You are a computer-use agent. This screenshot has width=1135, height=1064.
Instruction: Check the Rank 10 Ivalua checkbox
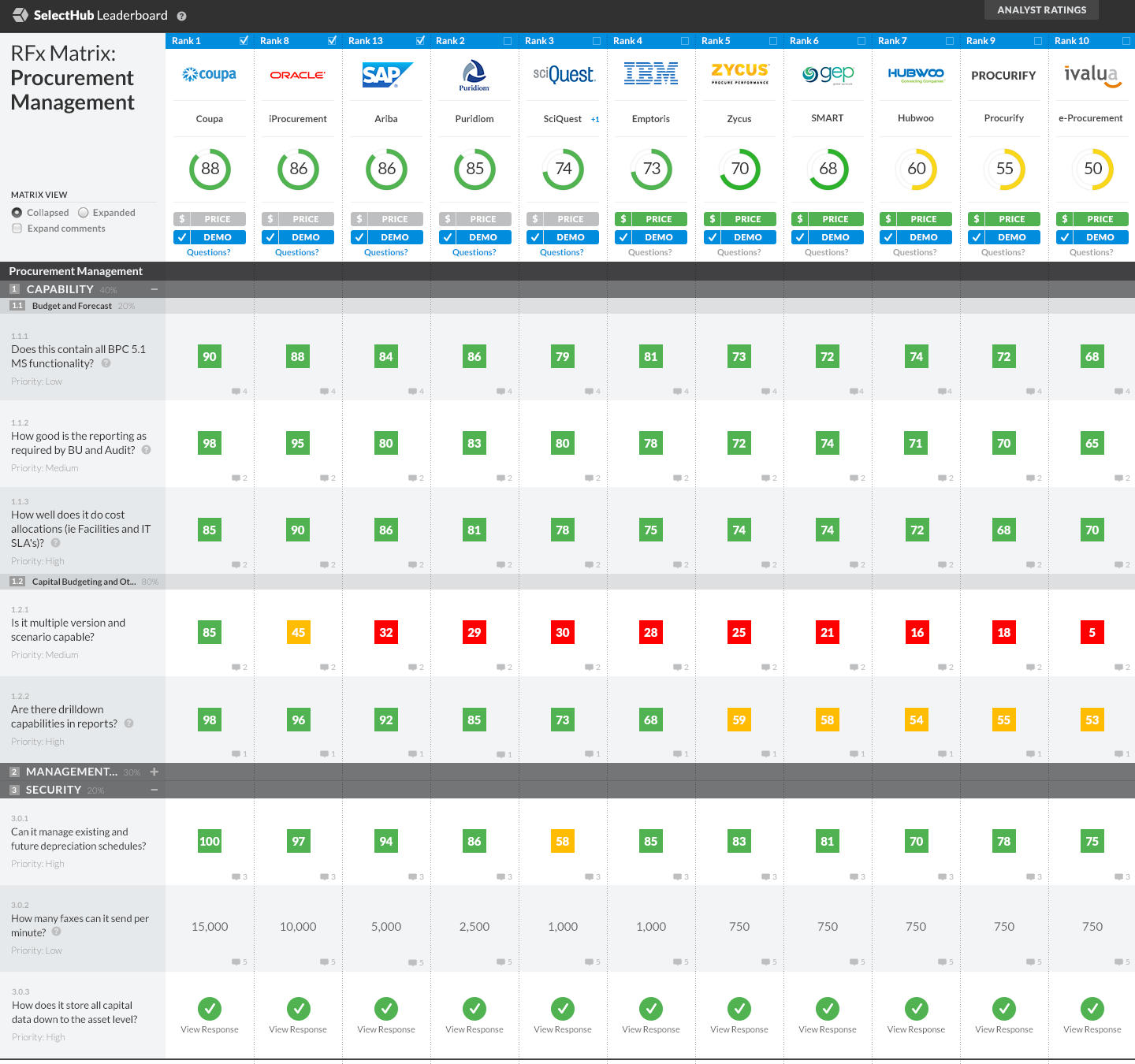pos(1126,41)
